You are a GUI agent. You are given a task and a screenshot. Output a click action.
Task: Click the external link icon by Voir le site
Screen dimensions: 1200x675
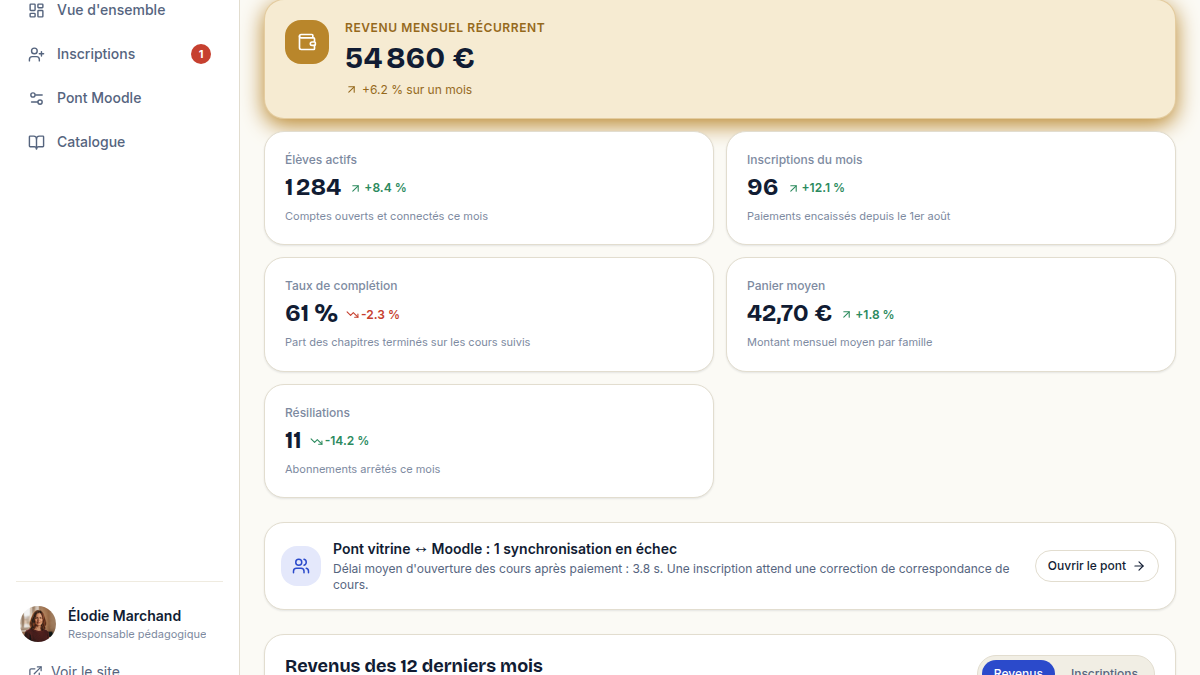click(36, 671)
